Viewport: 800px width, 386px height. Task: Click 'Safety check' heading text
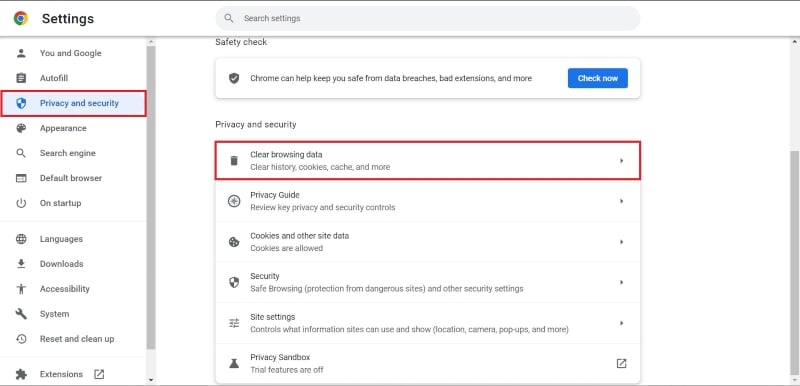[x=241, y=42]
